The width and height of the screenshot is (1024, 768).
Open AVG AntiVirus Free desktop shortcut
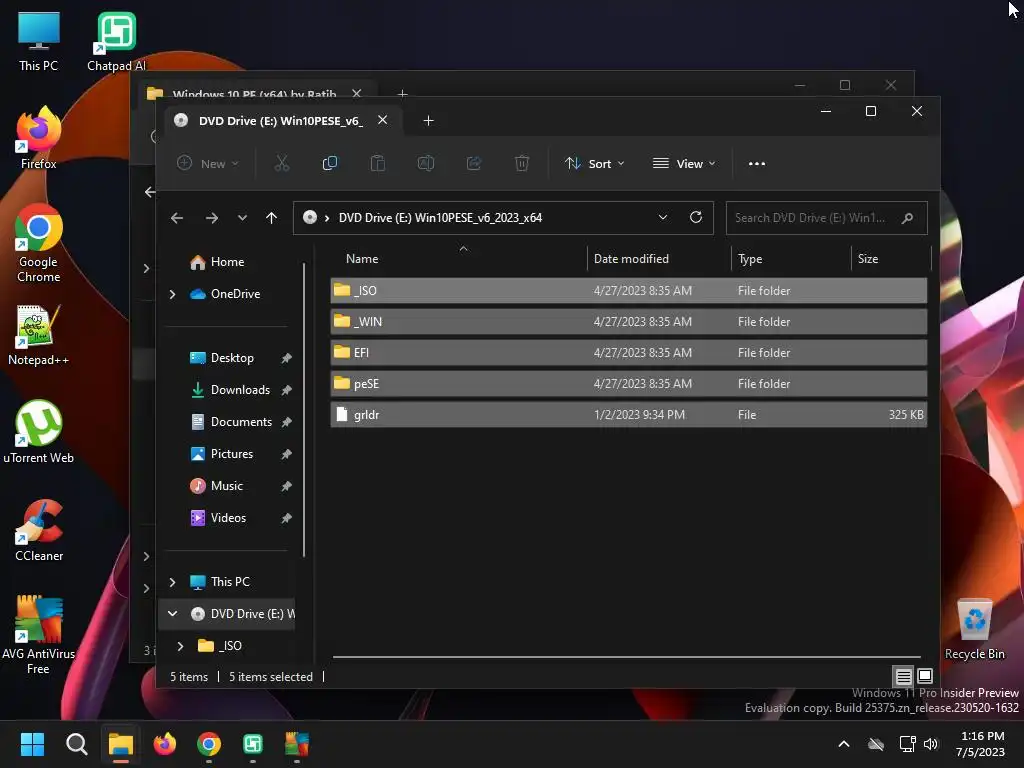(x=39, y=635)
